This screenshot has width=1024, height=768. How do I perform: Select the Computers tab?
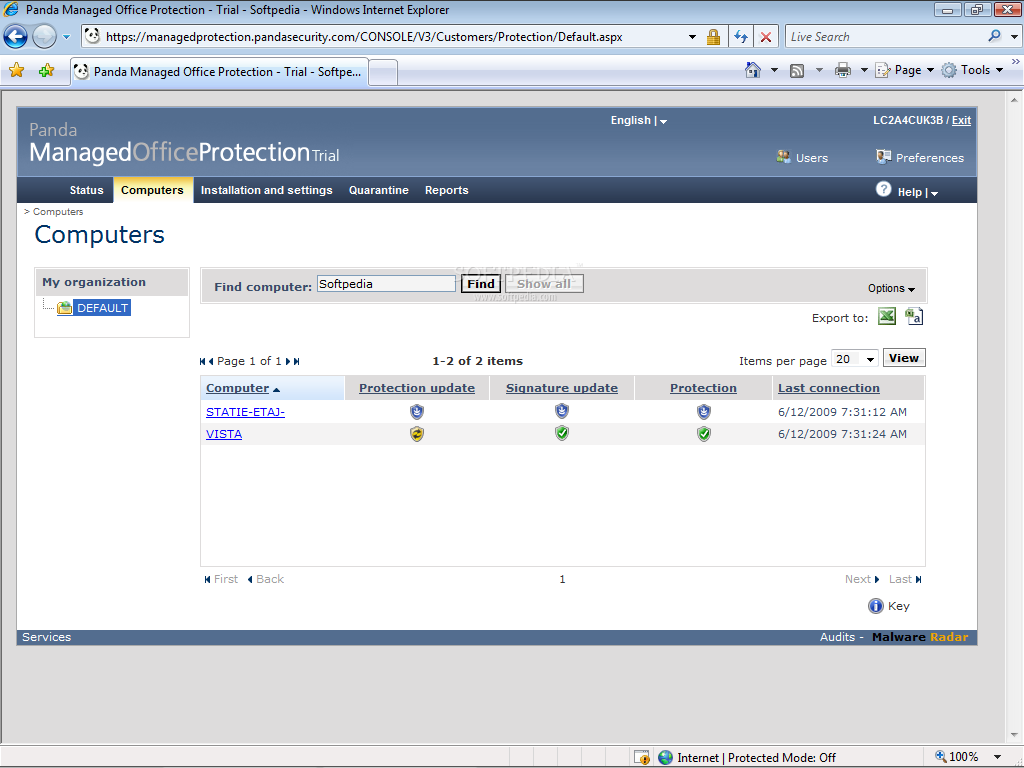(x=153, y=190)
